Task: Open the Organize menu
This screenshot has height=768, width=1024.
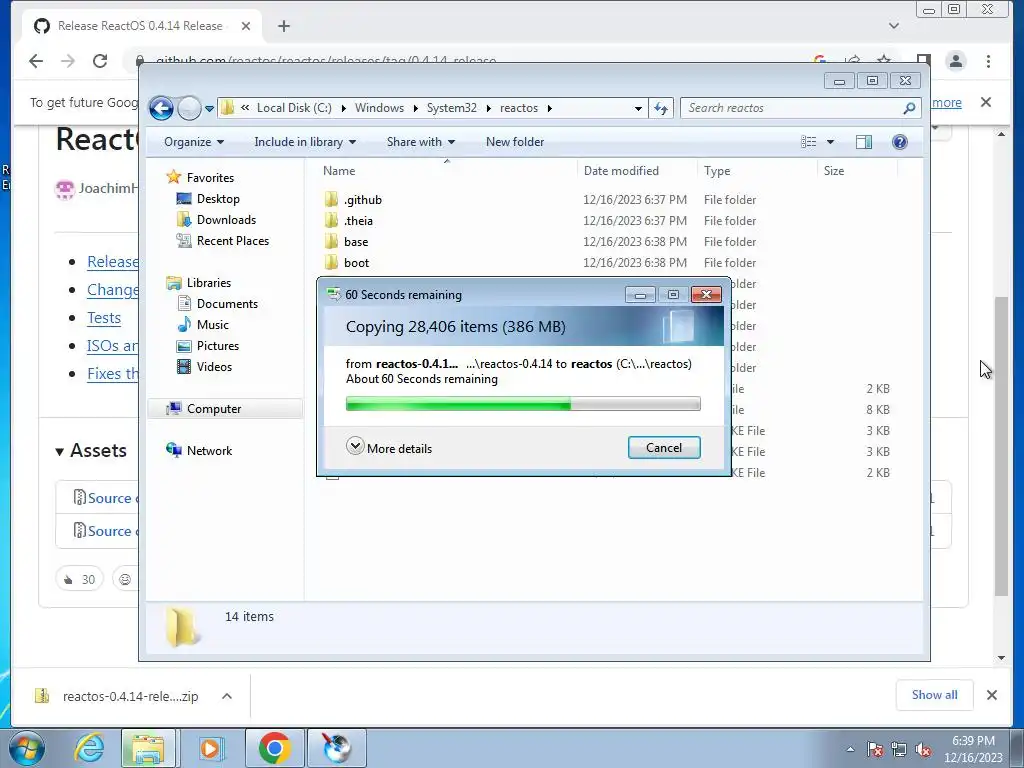Action: (x=194, y=142)
